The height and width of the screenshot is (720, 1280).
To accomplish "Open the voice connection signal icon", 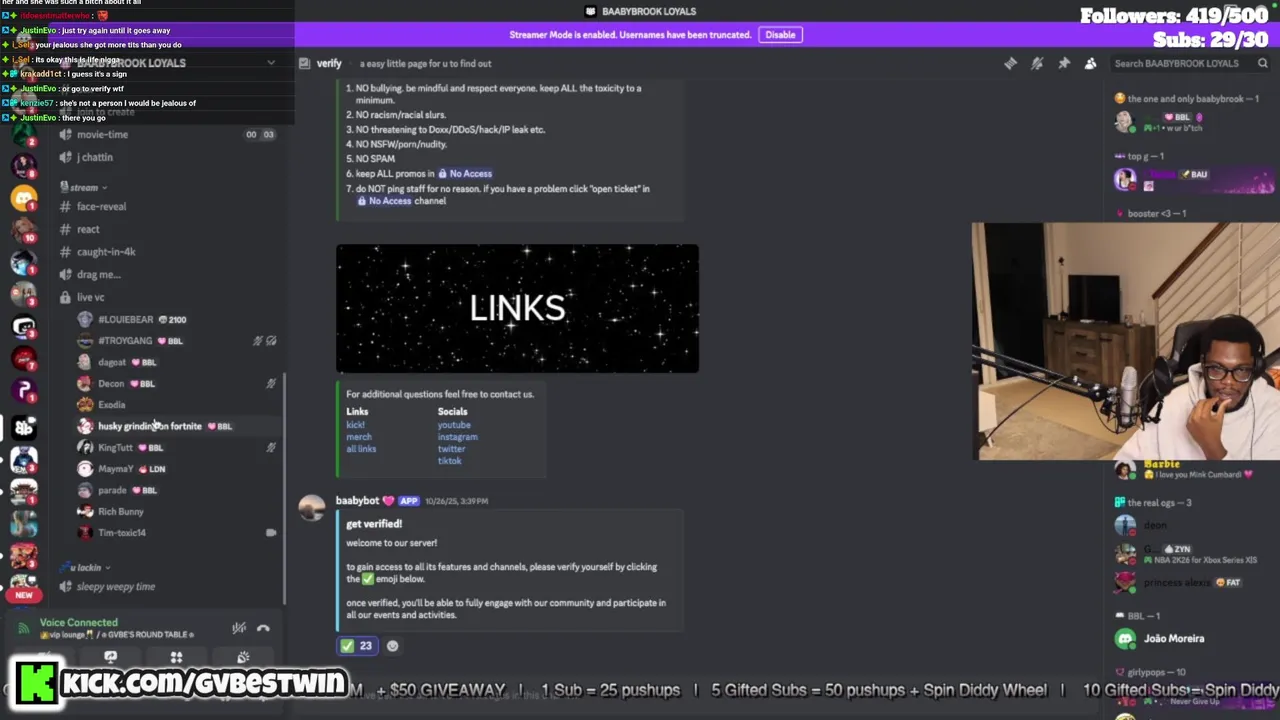I will [24, 628].
